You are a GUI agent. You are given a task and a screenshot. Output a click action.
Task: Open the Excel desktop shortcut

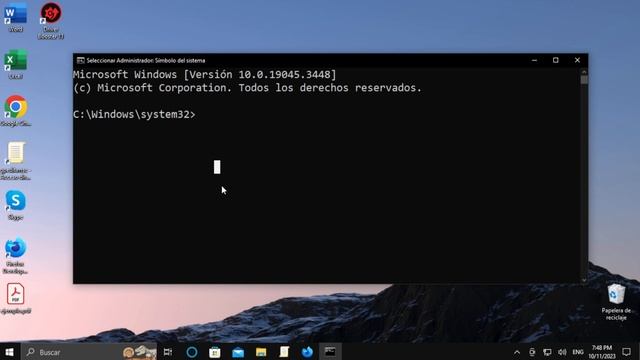tap(16, 64)
